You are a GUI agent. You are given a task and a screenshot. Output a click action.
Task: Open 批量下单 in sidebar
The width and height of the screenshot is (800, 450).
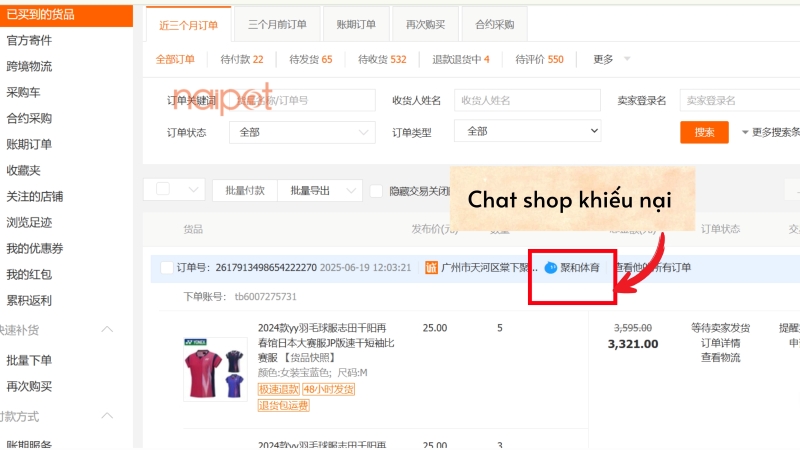coord(29,360)
